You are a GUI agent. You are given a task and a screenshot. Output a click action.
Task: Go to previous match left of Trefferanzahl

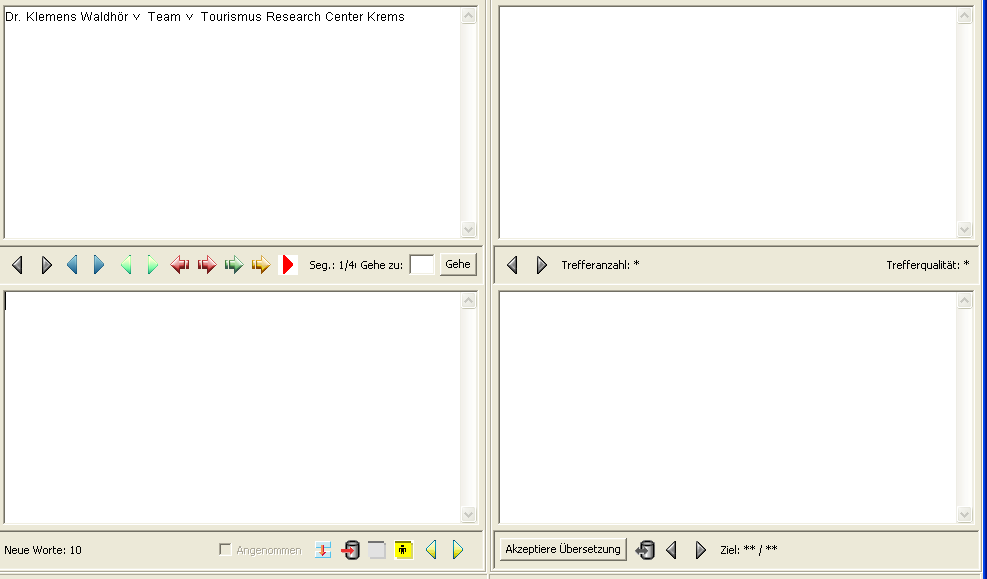[x=513, y=265]
